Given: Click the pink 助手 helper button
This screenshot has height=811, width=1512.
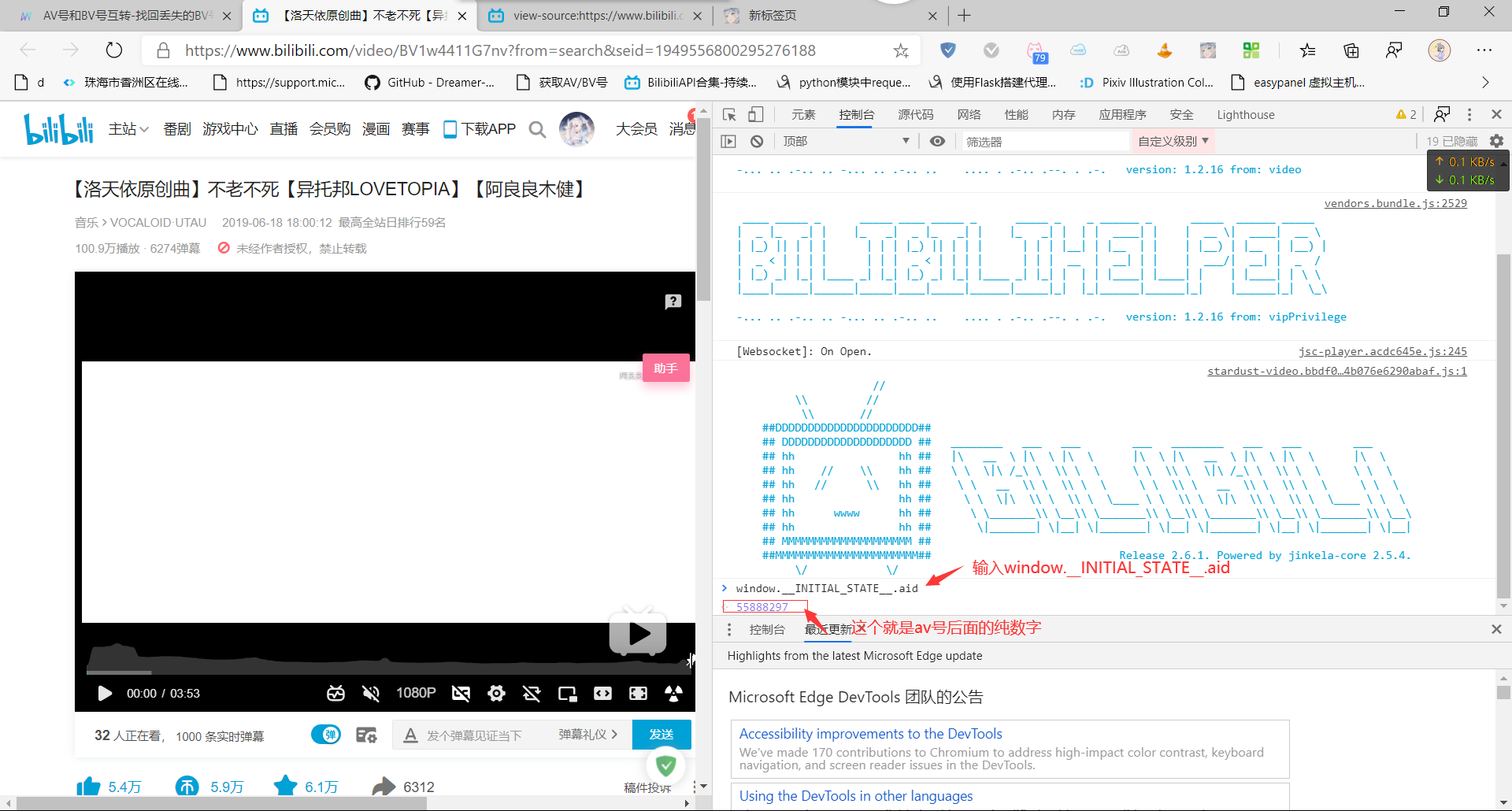Looking at the screenshot, I should click(x=665, y=368).
